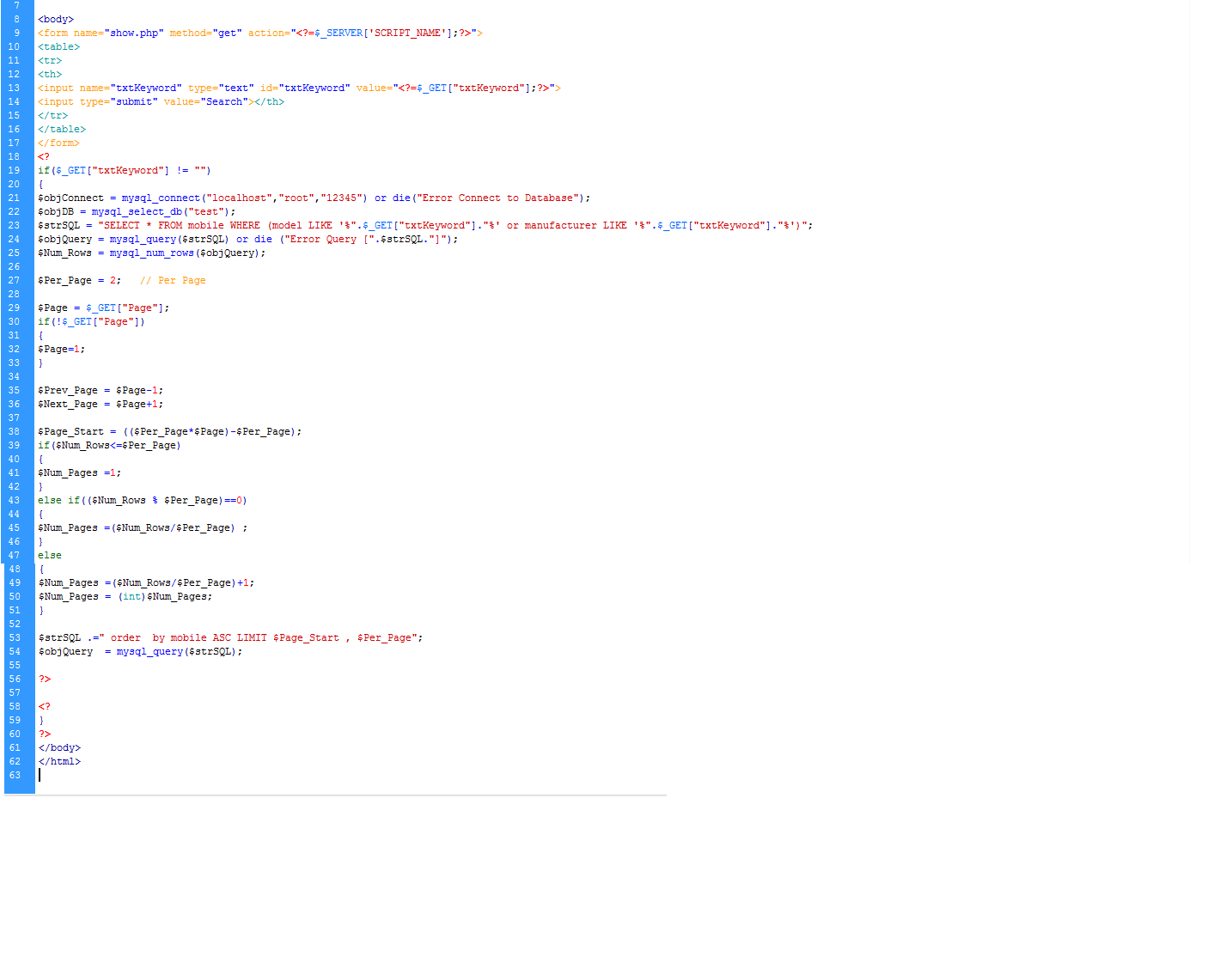Click the SELECT * FROM mobile query text
Image resolution: width=1232 pixels, height=975 pixels.
(161, 225)
